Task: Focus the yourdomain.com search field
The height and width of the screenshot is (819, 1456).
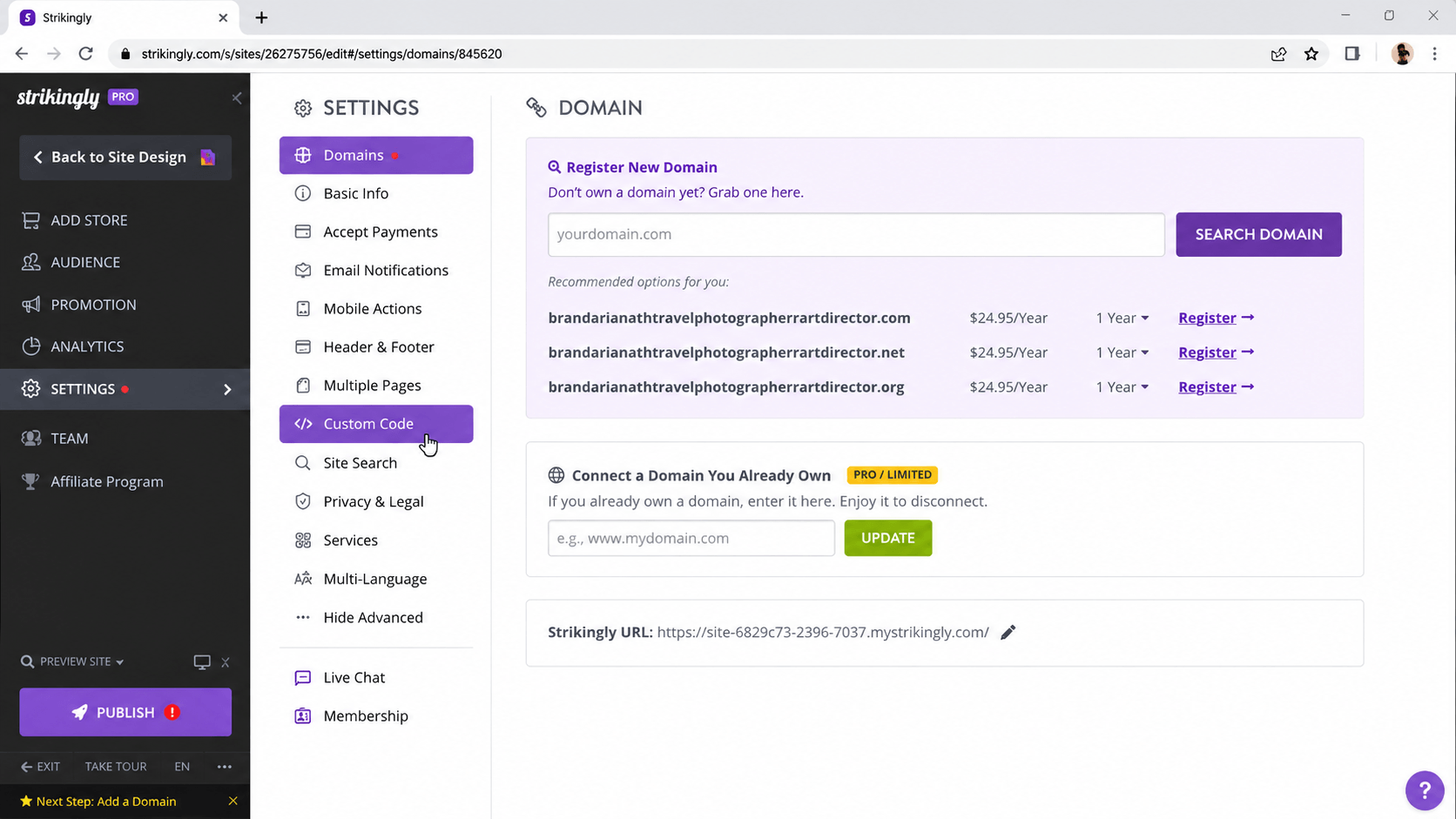Action: coord(856,234)
